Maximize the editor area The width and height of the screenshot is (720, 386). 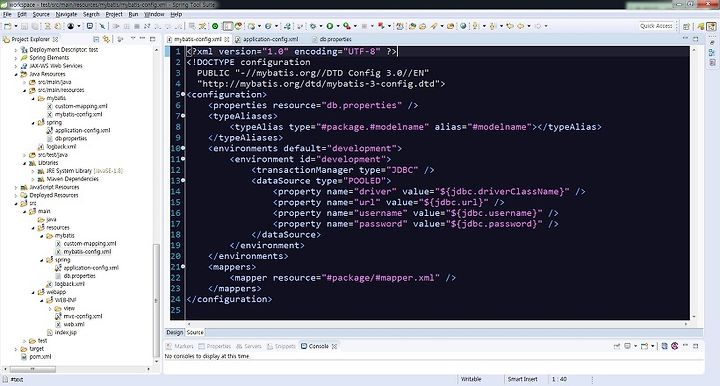point(696,39)
